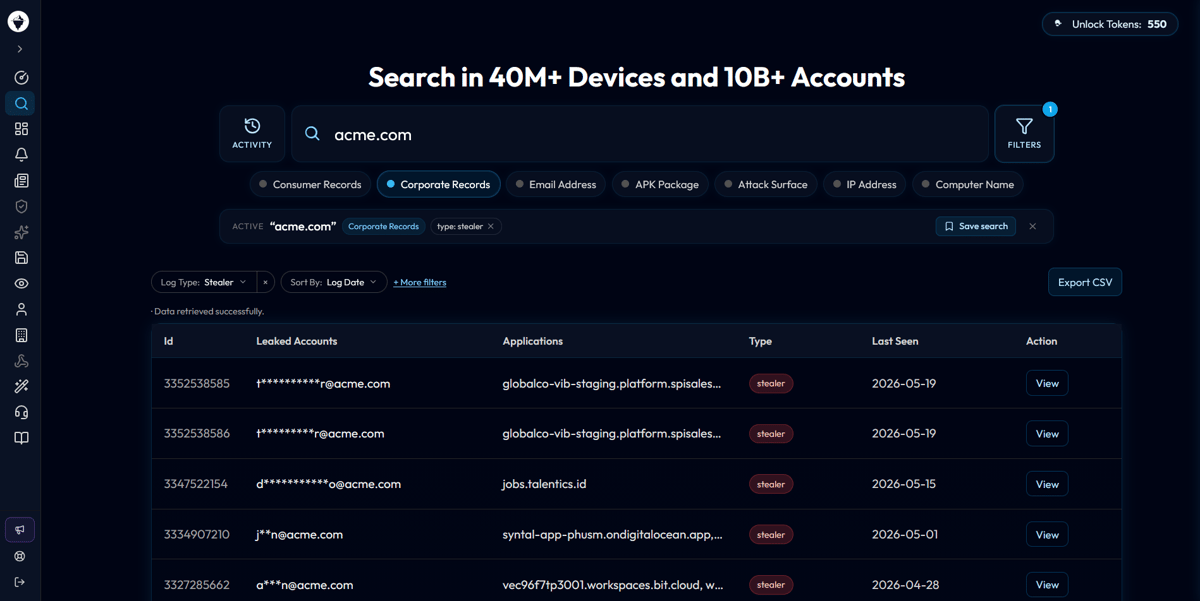Click the logout icon in sidebar
The image size is (1200, 601).
pyautogui.click(x=20, y=582)
